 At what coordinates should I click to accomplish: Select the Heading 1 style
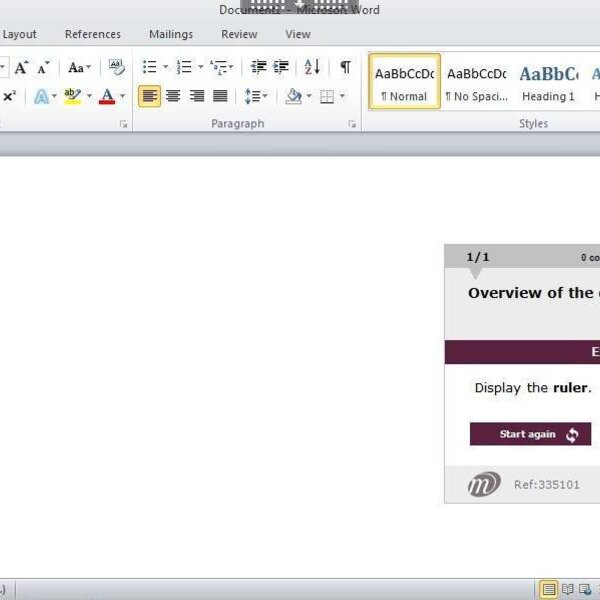click(x=548, y=82)
